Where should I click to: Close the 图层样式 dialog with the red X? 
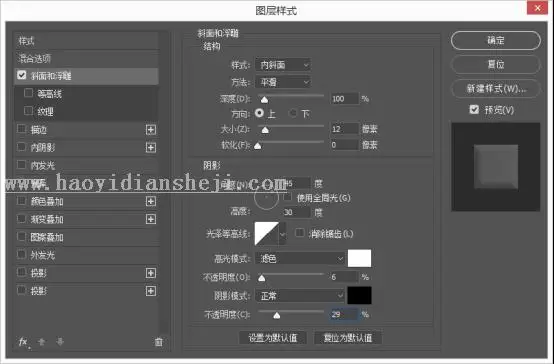tap(537, 8)
